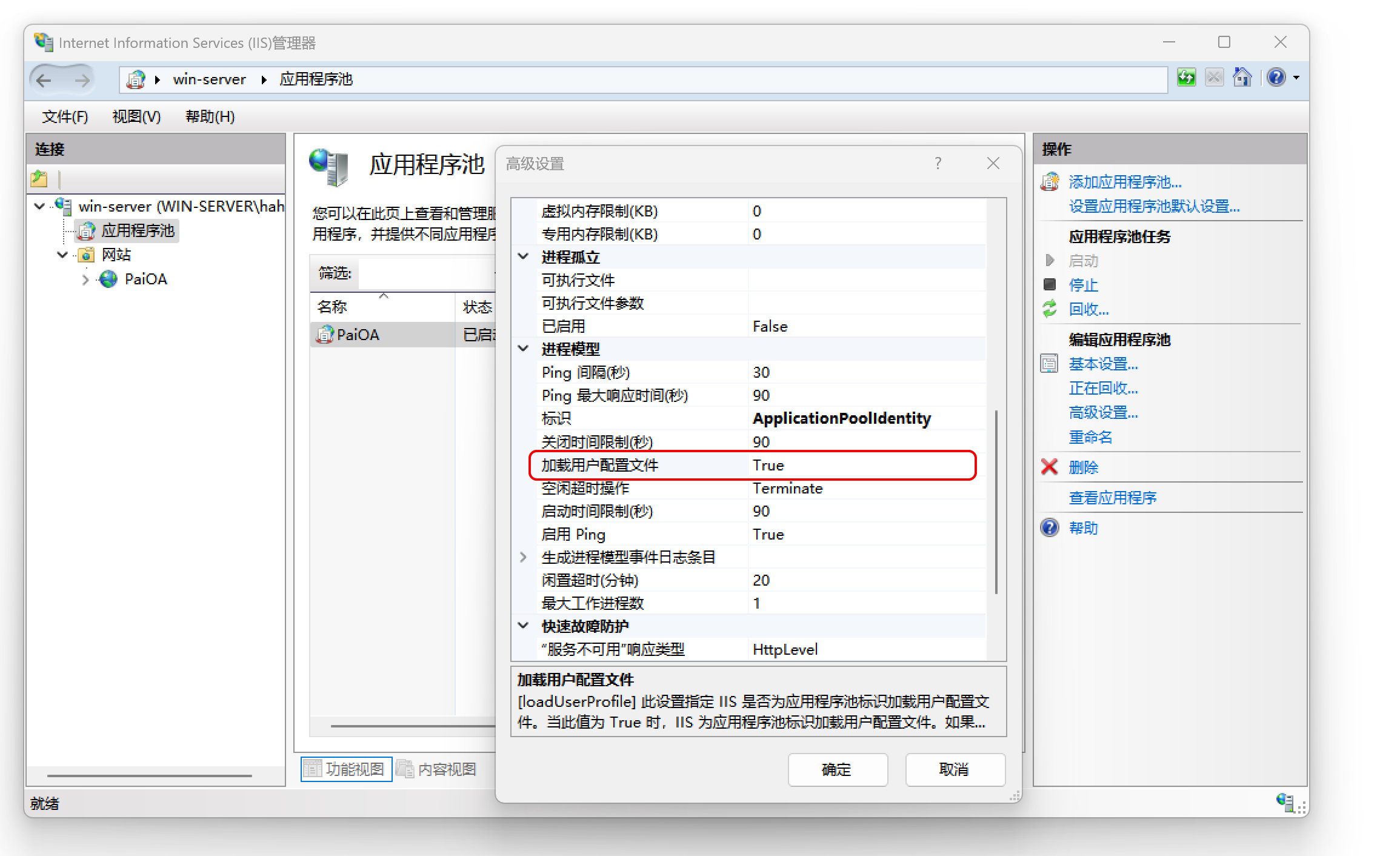The width and height of the screenshot is (1400, 856).
Task: Click the 确定 button
Action: click(x=837, y=769)
